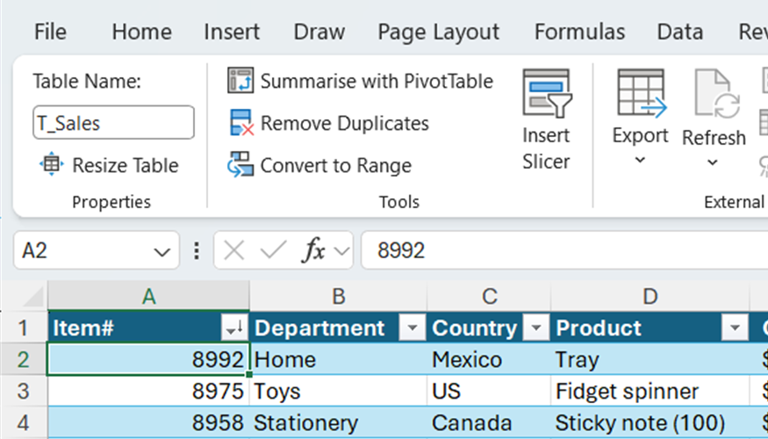This screenshot has width=768, height=439.
Task: Click the Resize Table icon
Action: (51, 165)
